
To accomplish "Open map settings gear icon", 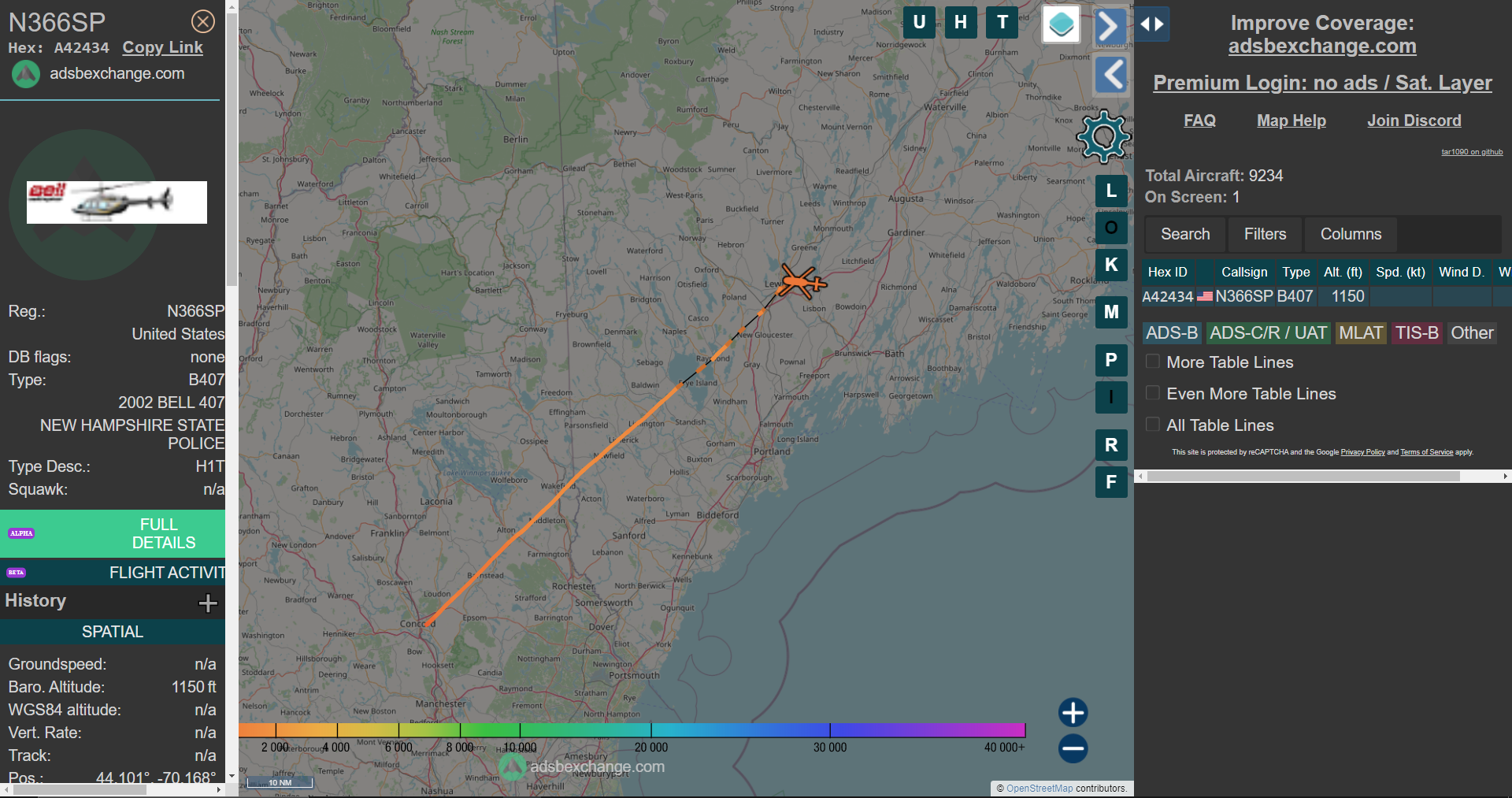I will click(x=1103, y=136).
